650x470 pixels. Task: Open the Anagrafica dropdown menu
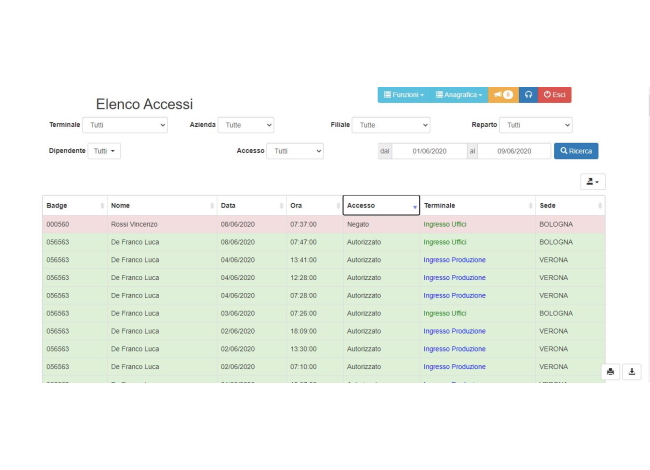(459, 95)
